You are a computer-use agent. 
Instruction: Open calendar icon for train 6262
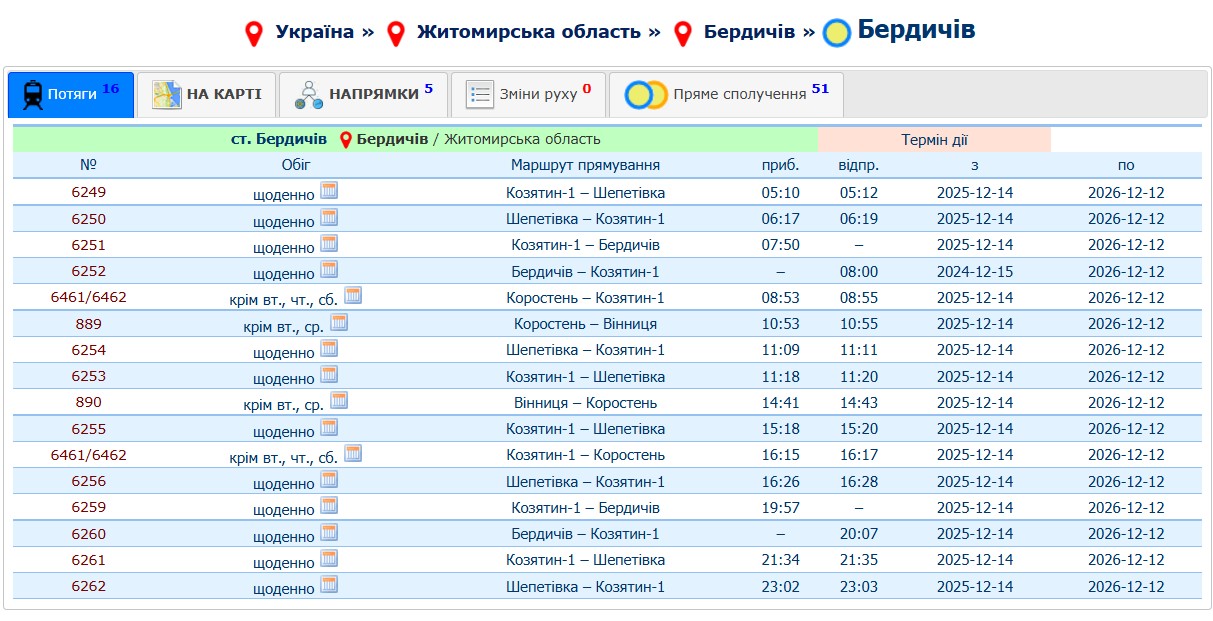pos(329,585)
